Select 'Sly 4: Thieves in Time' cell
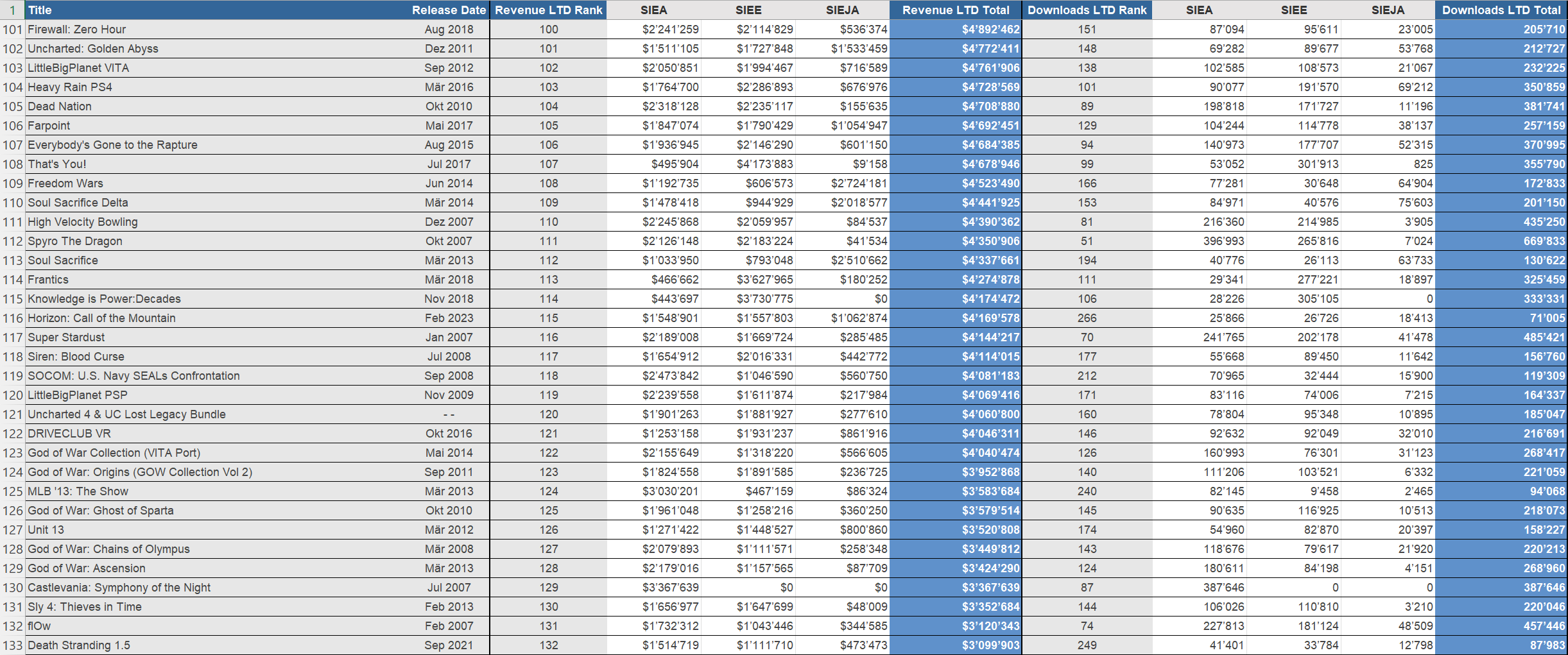Screen dimensions: 1568x655 pyautogui.click(x=217, y=607)
